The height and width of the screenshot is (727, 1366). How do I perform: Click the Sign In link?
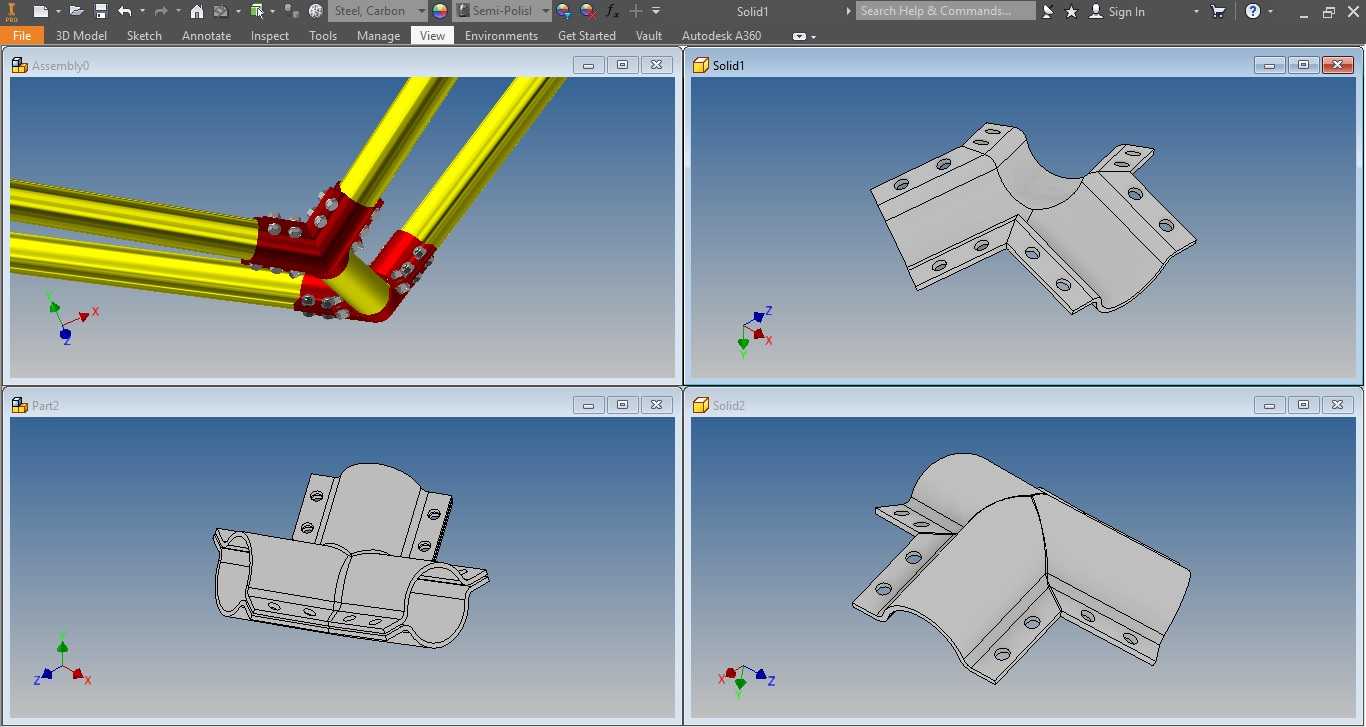(1126, 11)
